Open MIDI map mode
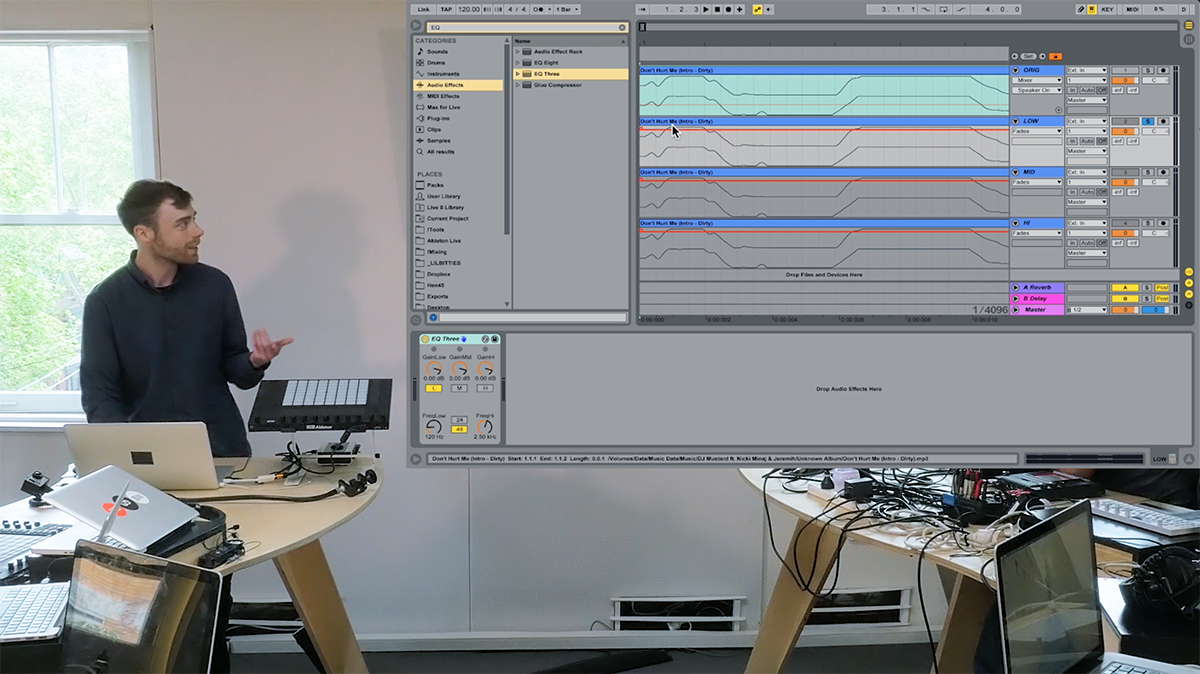 tap(1133, 9)
